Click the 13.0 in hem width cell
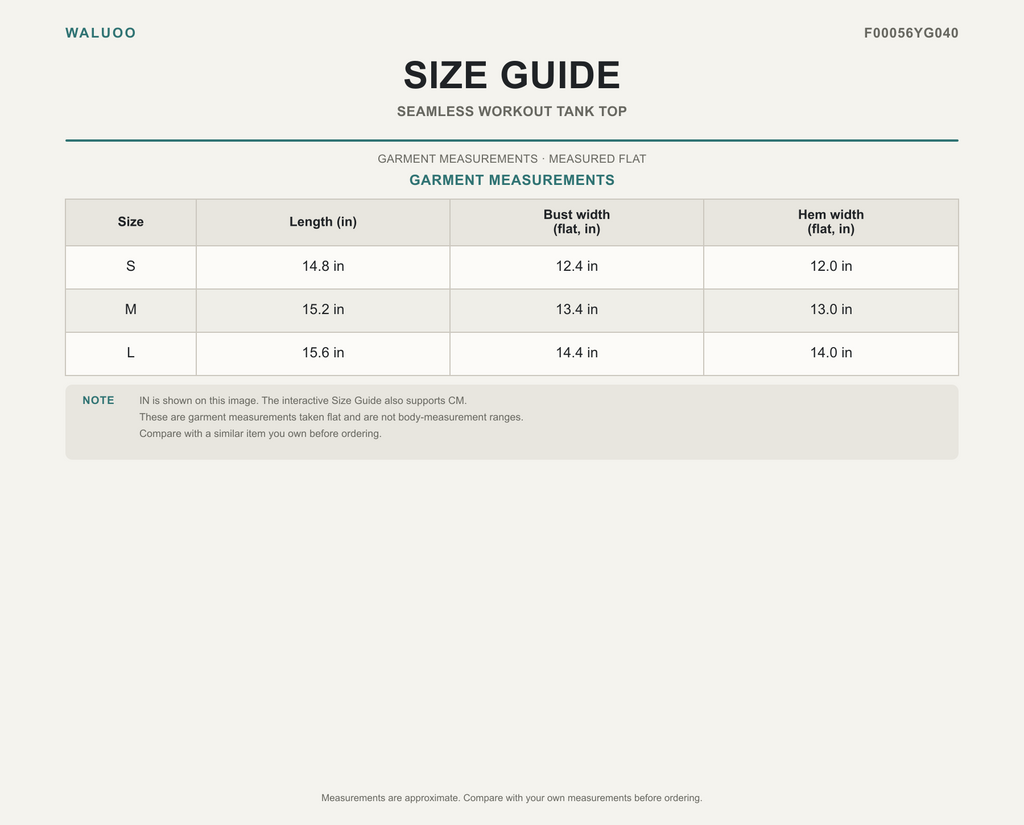Viewport: 1024px width, 825px height. pos(831,310)
